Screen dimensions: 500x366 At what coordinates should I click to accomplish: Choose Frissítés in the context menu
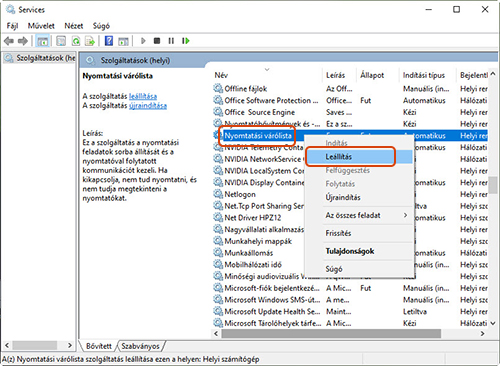pos(359,233)
